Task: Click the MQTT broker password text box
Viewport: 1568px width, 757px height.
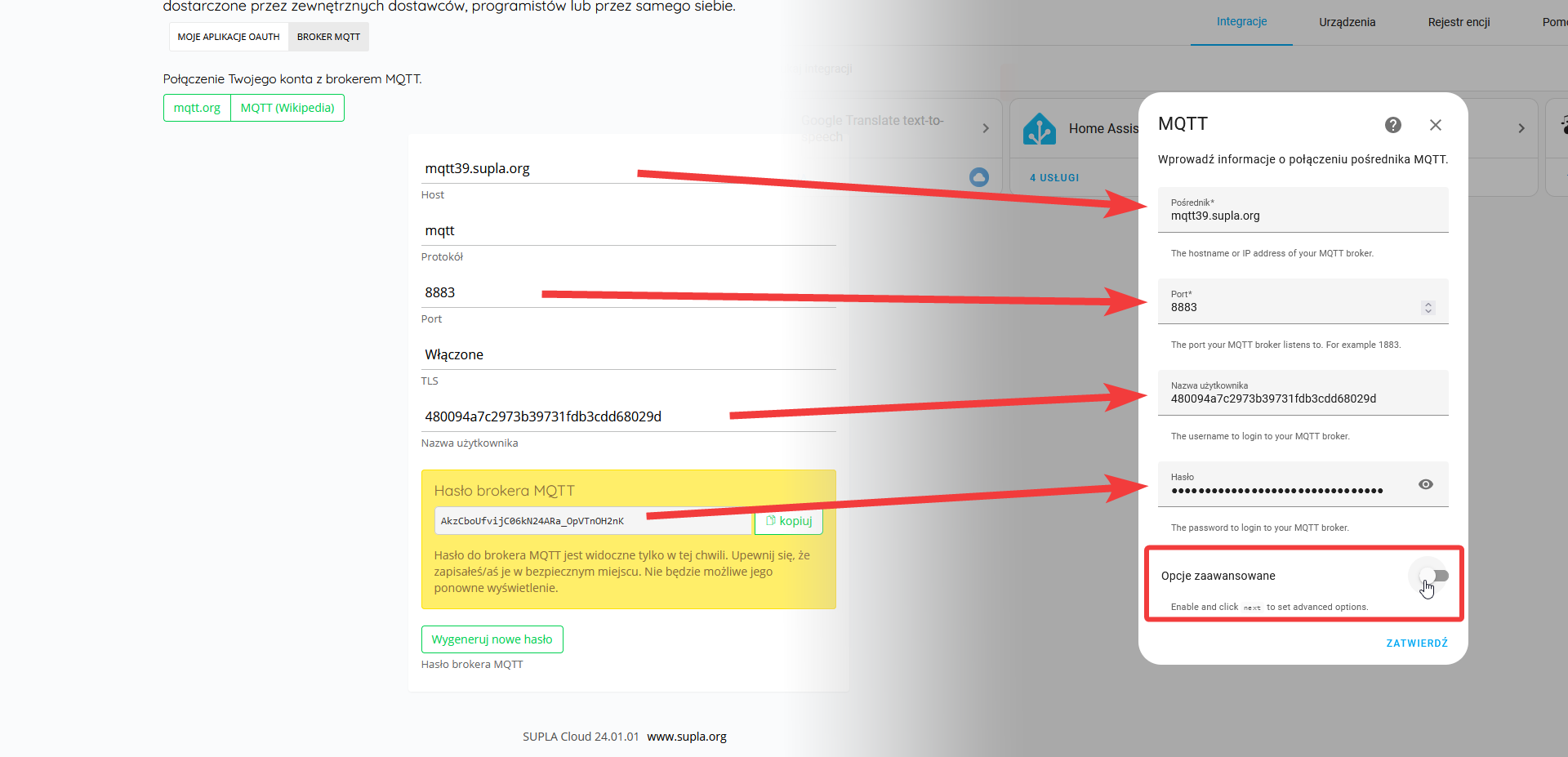Action: 593,521
